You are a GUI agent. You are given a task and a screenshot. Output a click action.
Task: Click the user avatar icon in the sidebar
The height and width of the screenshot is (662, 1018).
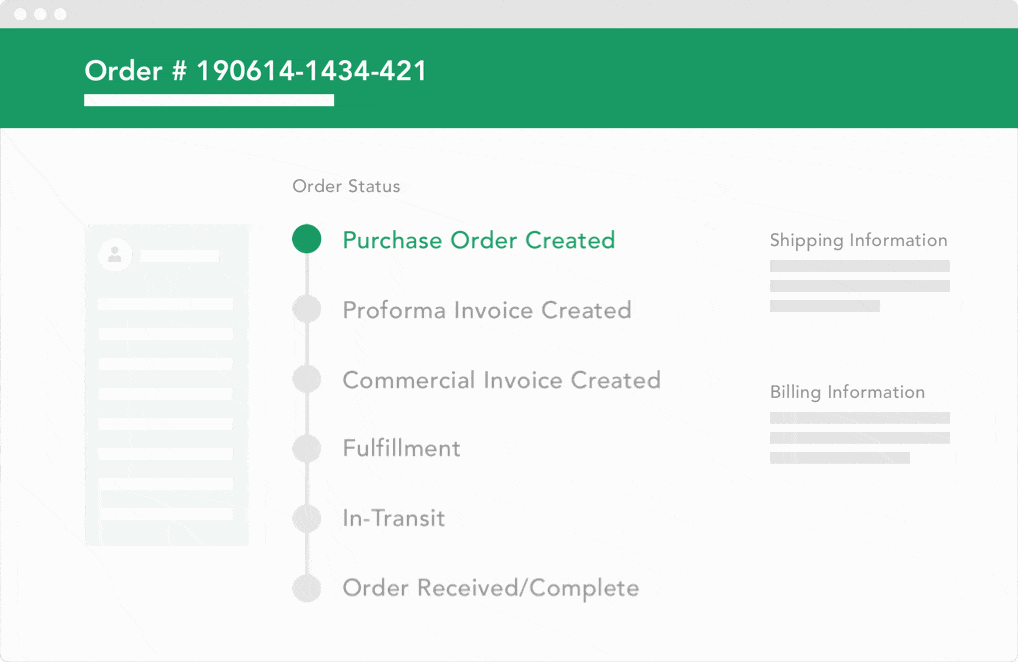pos(115,255)
